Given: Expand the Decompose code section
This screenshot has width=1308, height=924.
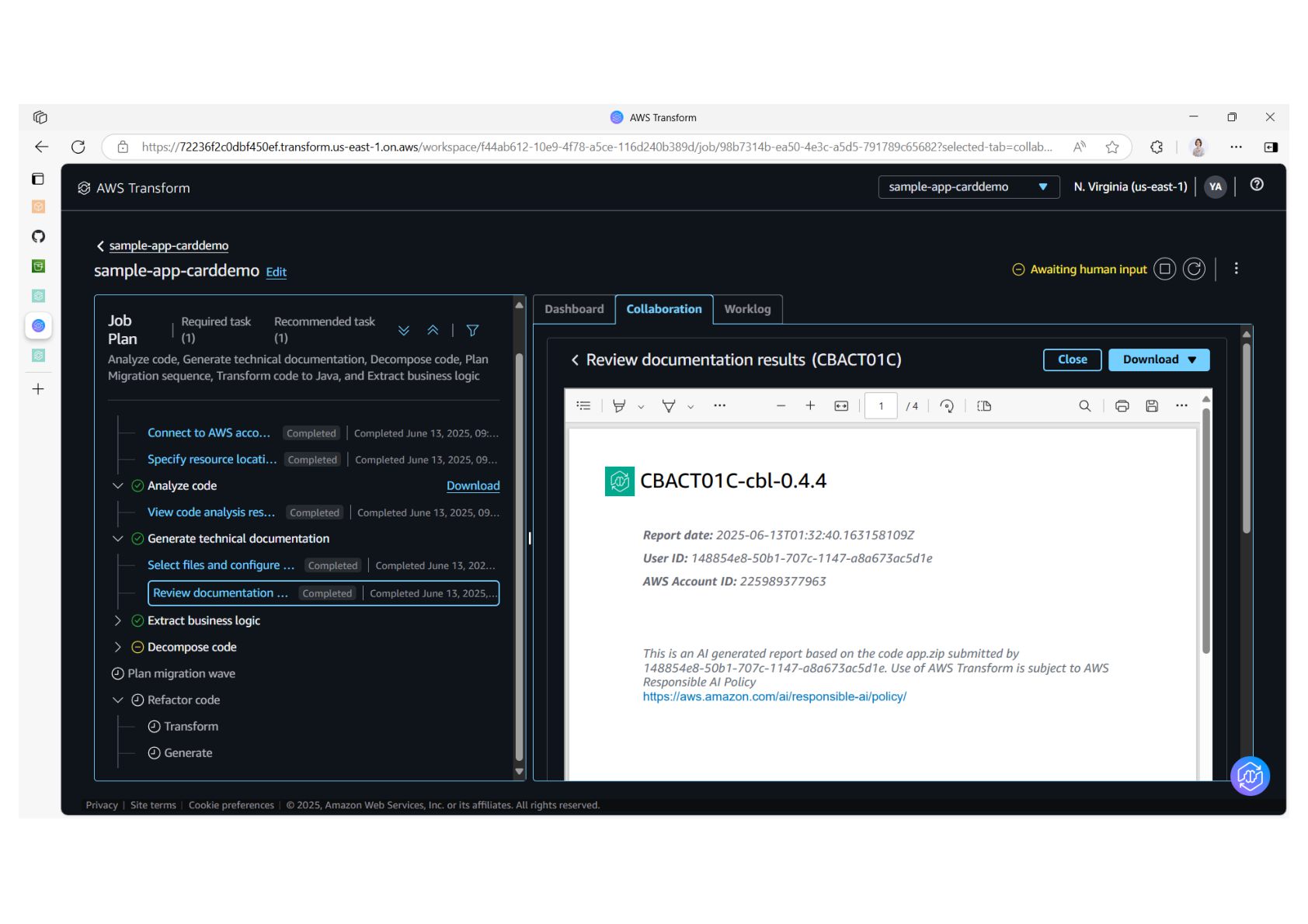Looking at the screenshot, I should [118, 648].
